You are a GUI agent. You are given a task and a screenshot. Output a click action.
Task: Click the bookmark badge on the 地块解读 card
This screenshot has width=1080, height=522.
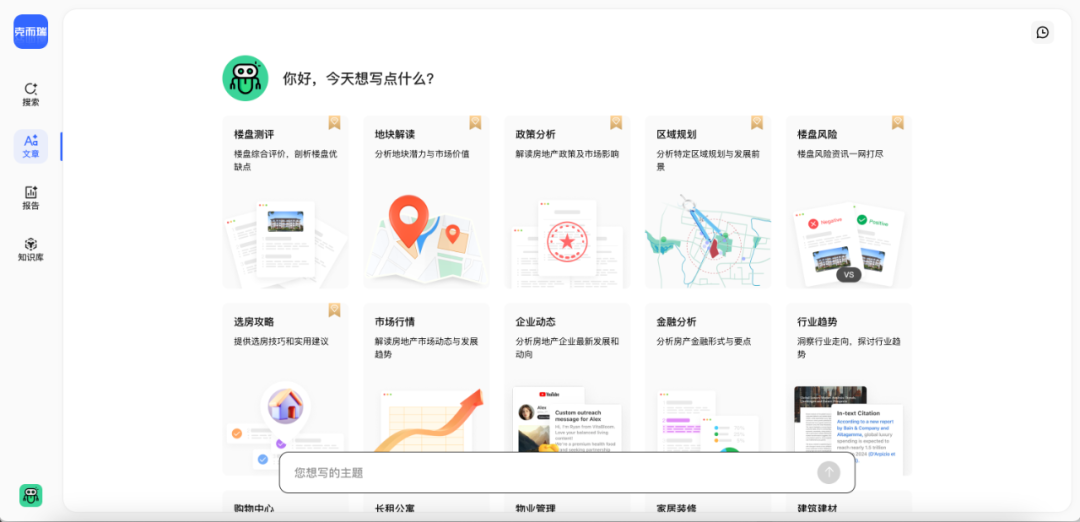(x=475, y=123)
